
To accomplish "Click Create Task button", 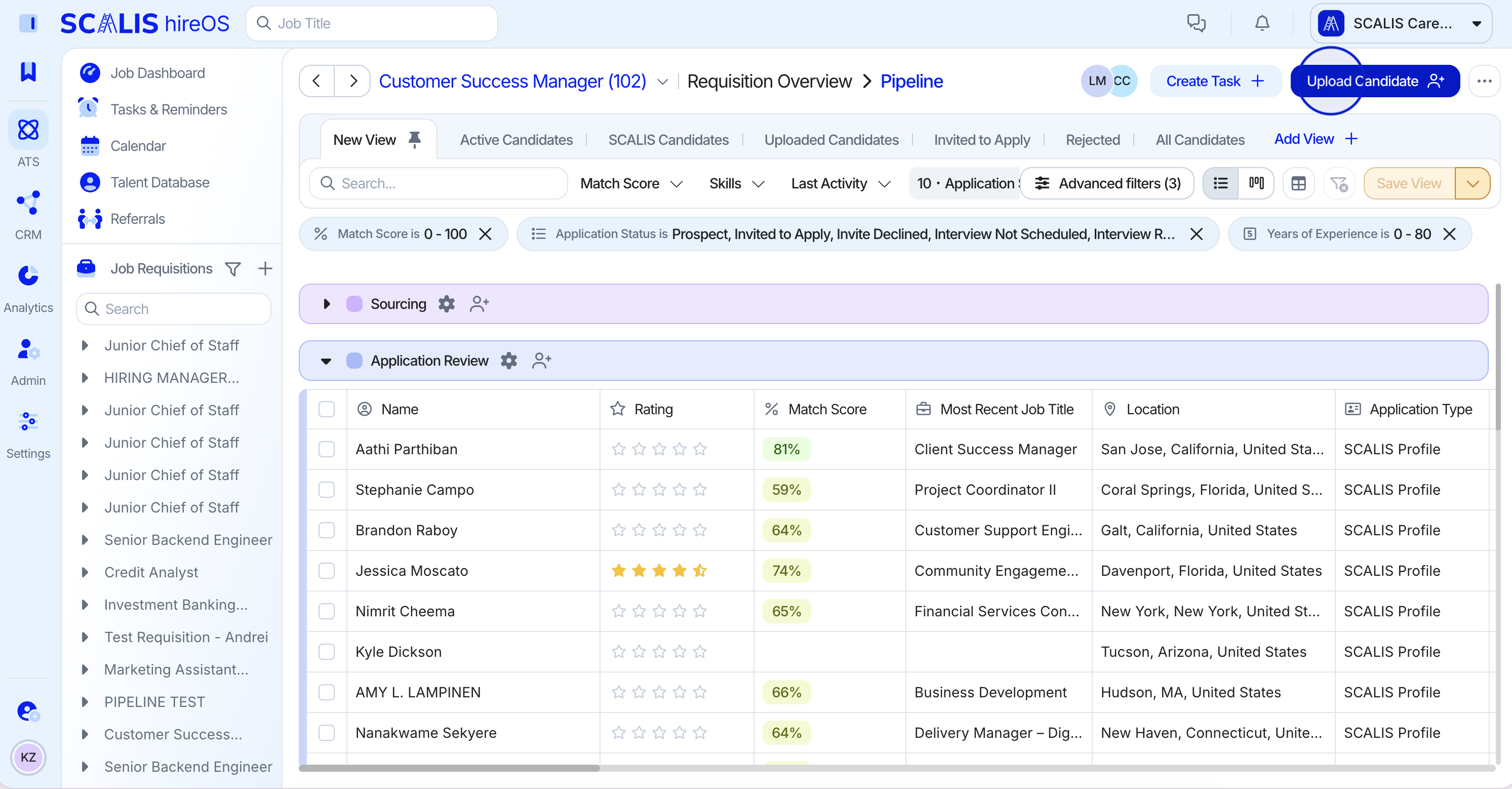I will click(1214, 81).
